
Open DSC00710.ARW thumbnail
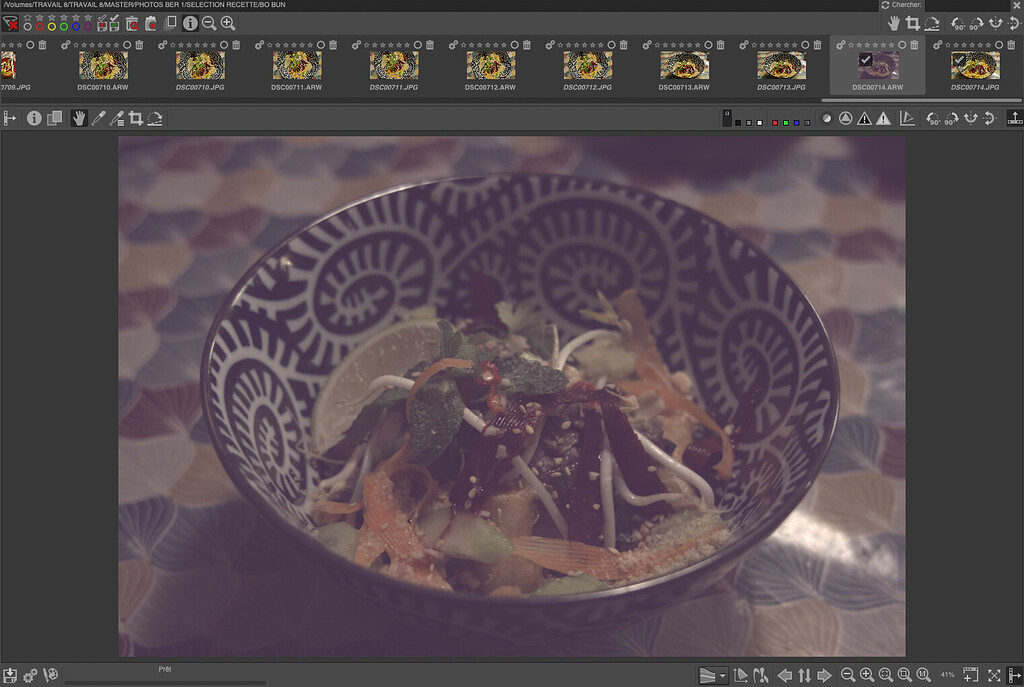click(x=103, y=65)
